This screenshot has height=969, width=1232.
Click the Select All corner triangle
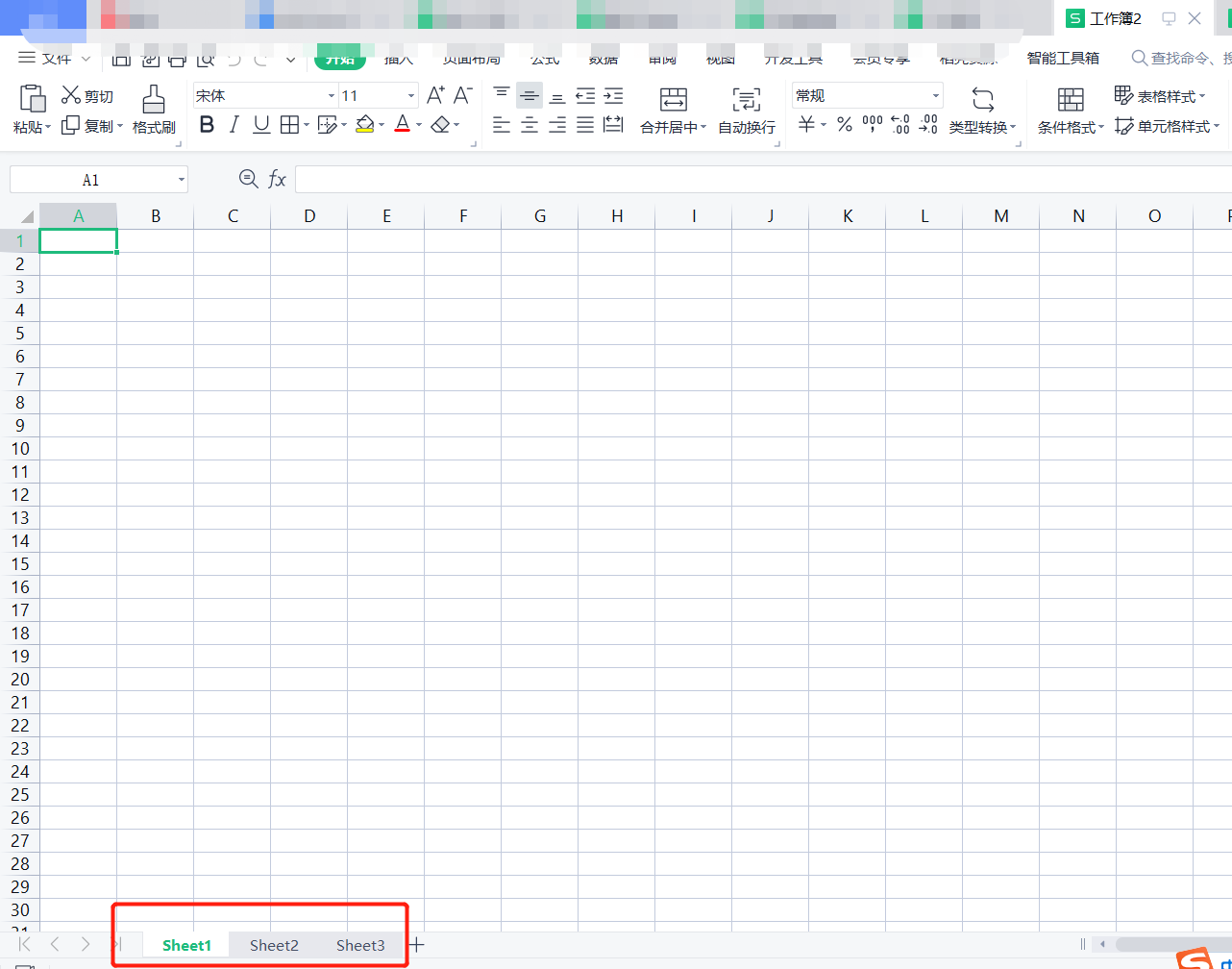click(27, 216)
